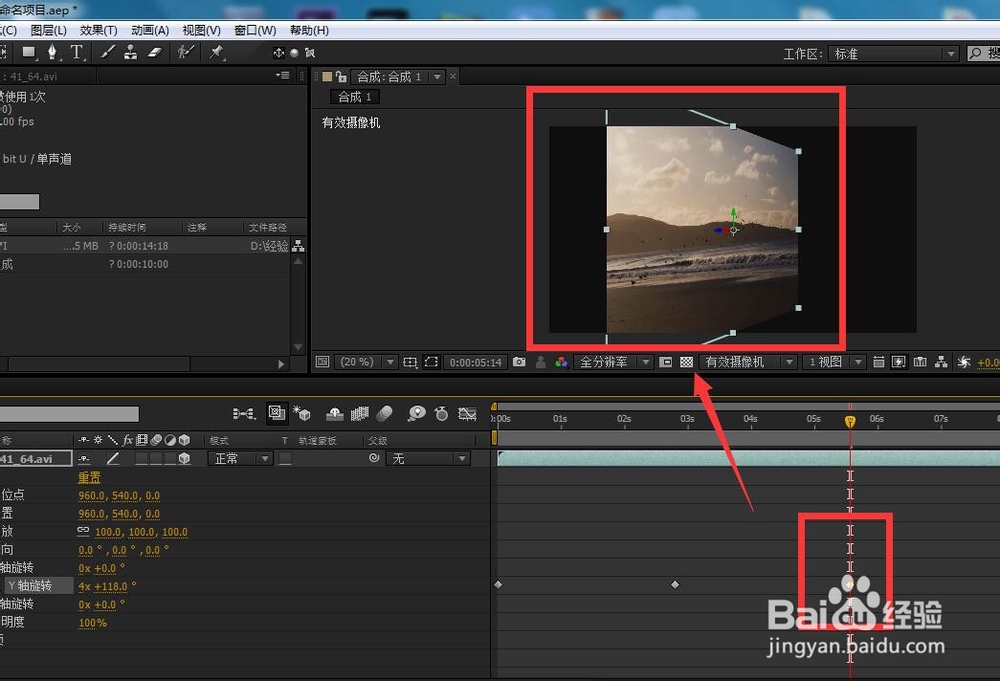This screenshot has height=681, width=1000.
Task: Choose the view axis mode icon
Action: click(310, 53)
